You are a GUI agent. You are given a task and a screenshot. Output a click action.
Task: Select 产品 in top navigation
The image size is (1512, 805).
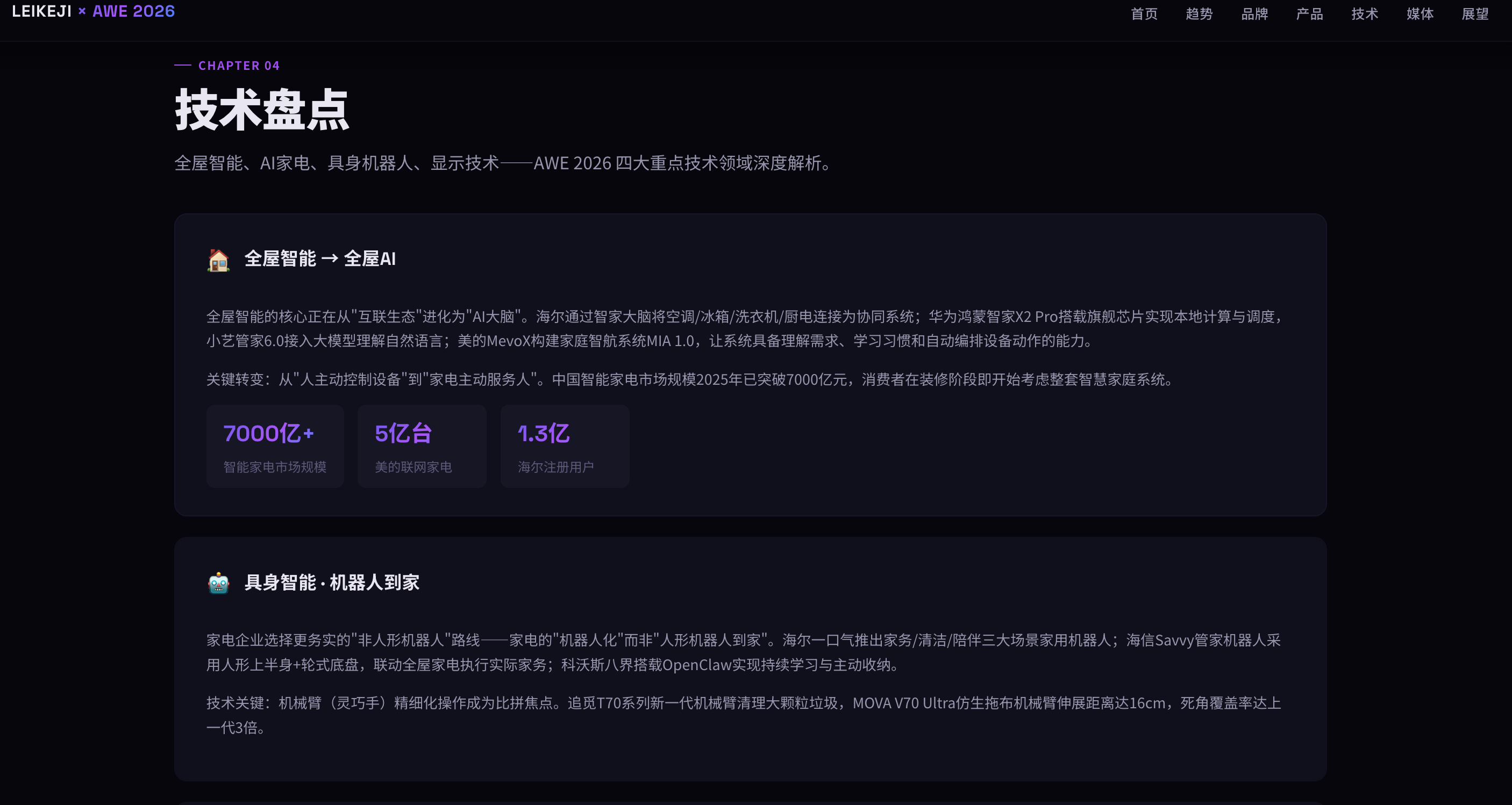click(1309, 13)
